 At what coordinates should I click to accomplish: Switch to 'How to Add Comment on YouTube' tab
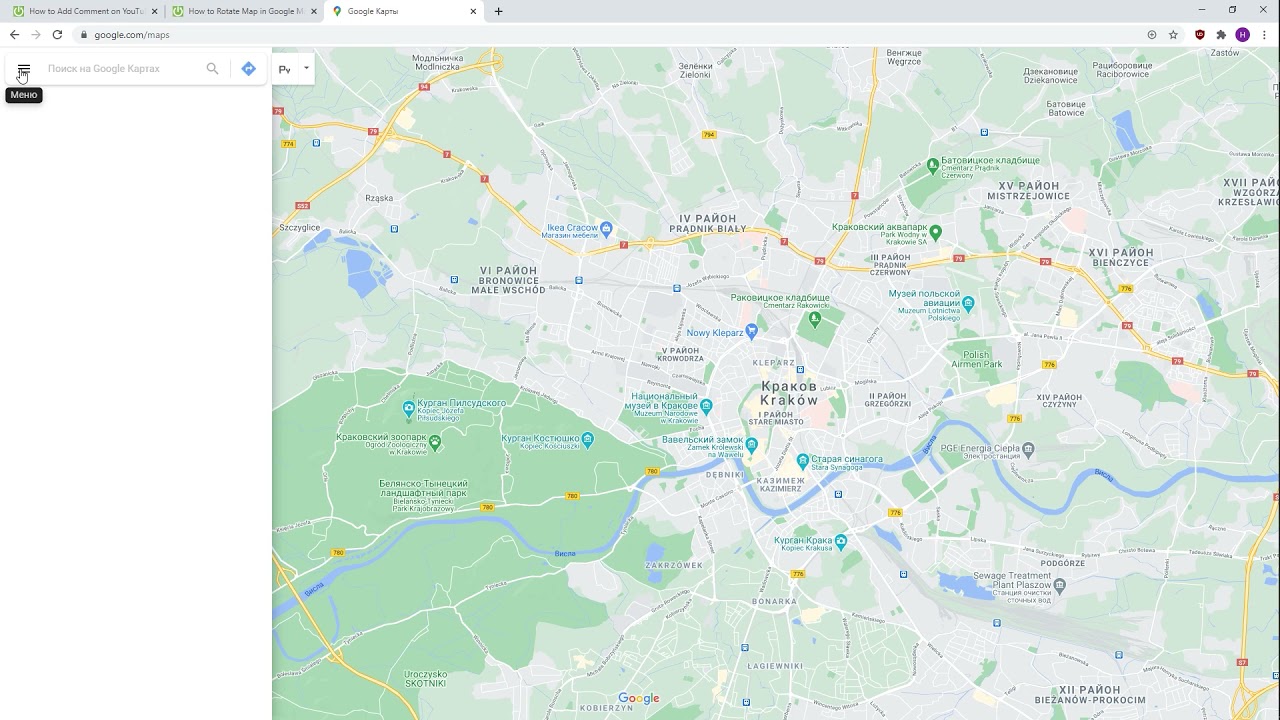(84, 11)
